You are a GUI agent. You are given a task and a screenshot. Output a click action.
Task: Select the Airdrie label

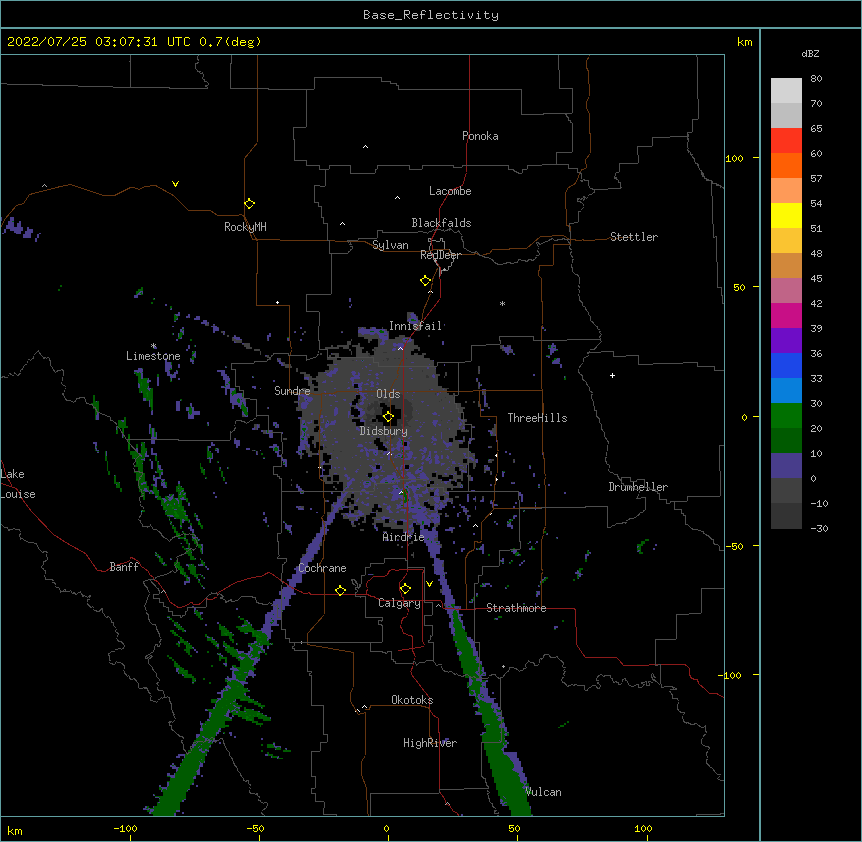point(404,537)
